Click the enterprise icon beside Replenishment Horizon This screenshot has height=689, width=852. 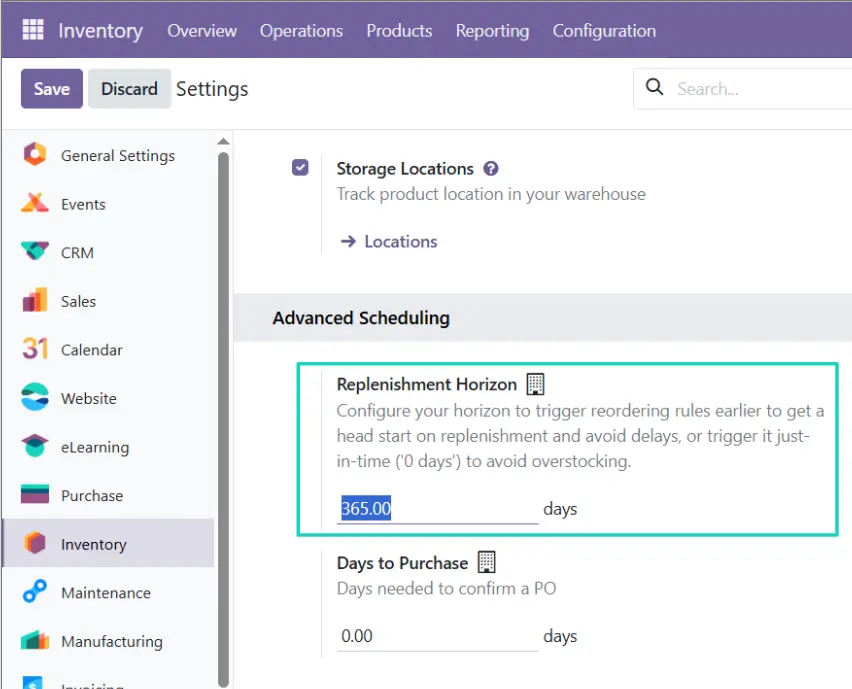tap(534, 383)
